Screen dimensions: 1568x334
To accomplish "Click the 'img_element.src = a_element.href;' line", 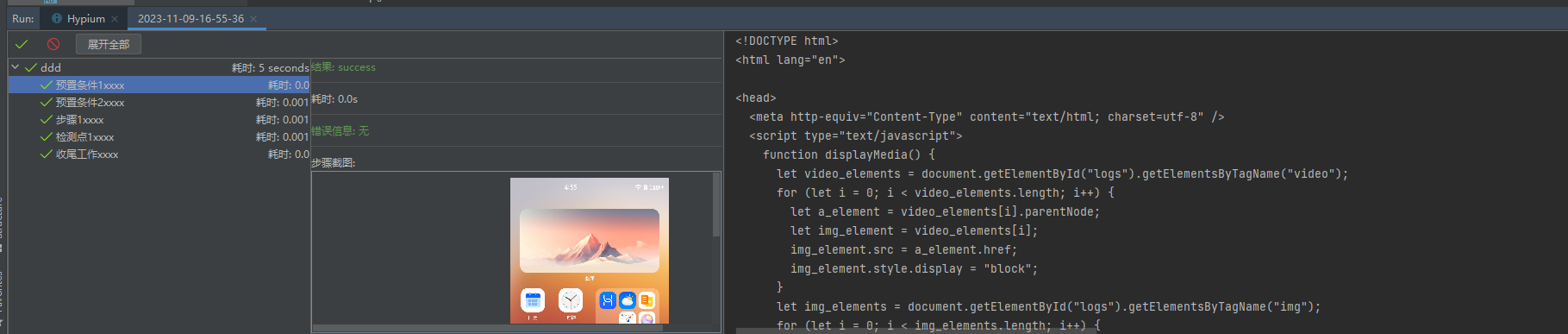I will click(x=903, y=249).
